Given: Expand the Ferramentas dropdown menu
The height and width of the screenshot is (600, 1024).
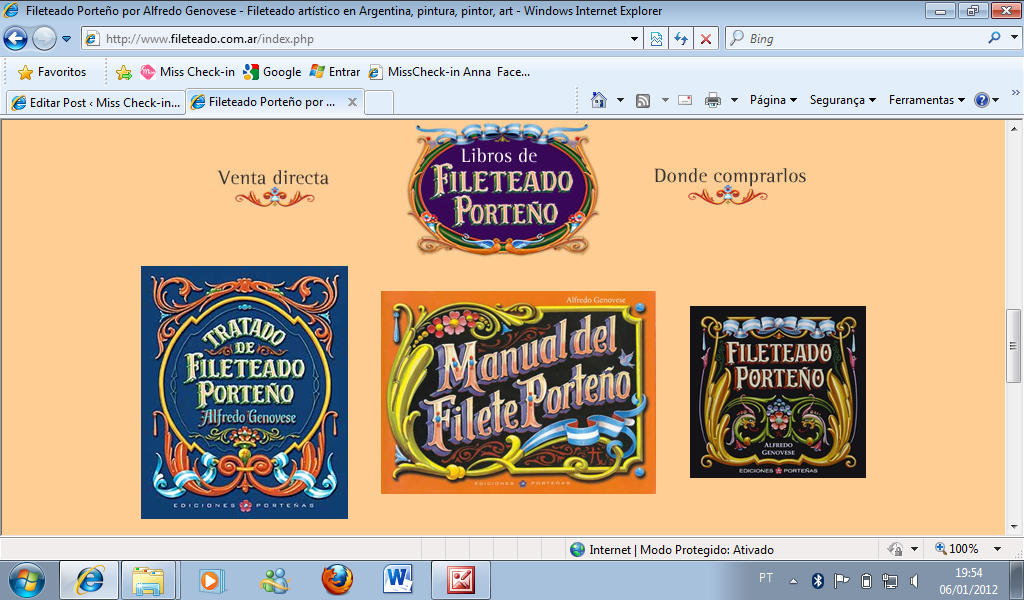Looking at the screenshot, I should [x=926, y=100].
